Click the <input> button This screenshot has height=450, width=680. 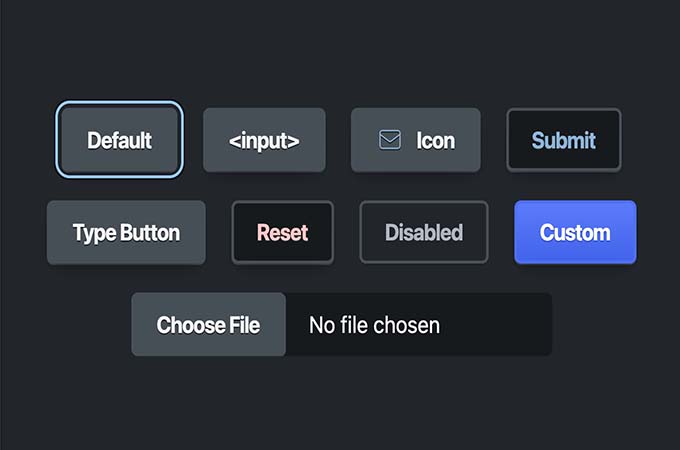264,140
